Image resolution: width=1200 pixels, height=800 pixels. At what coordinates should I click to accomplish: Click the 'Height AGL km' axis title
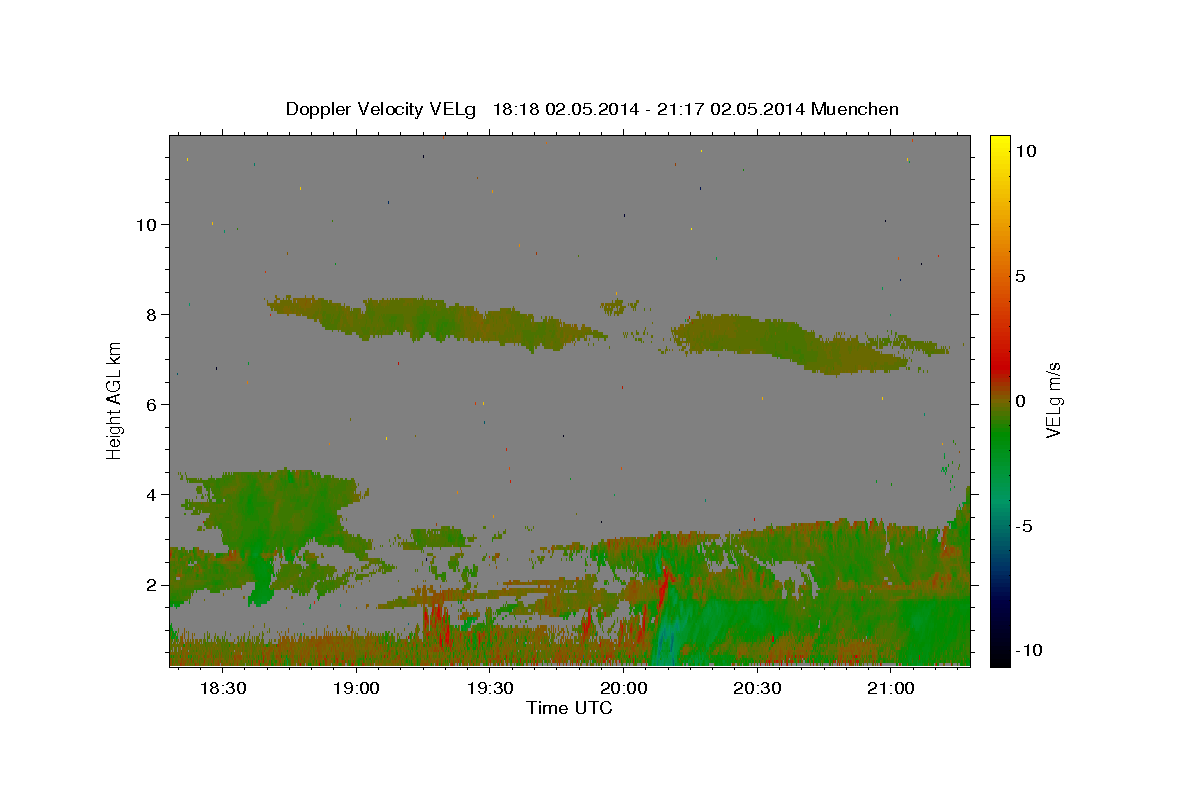(x=114, y=400)
